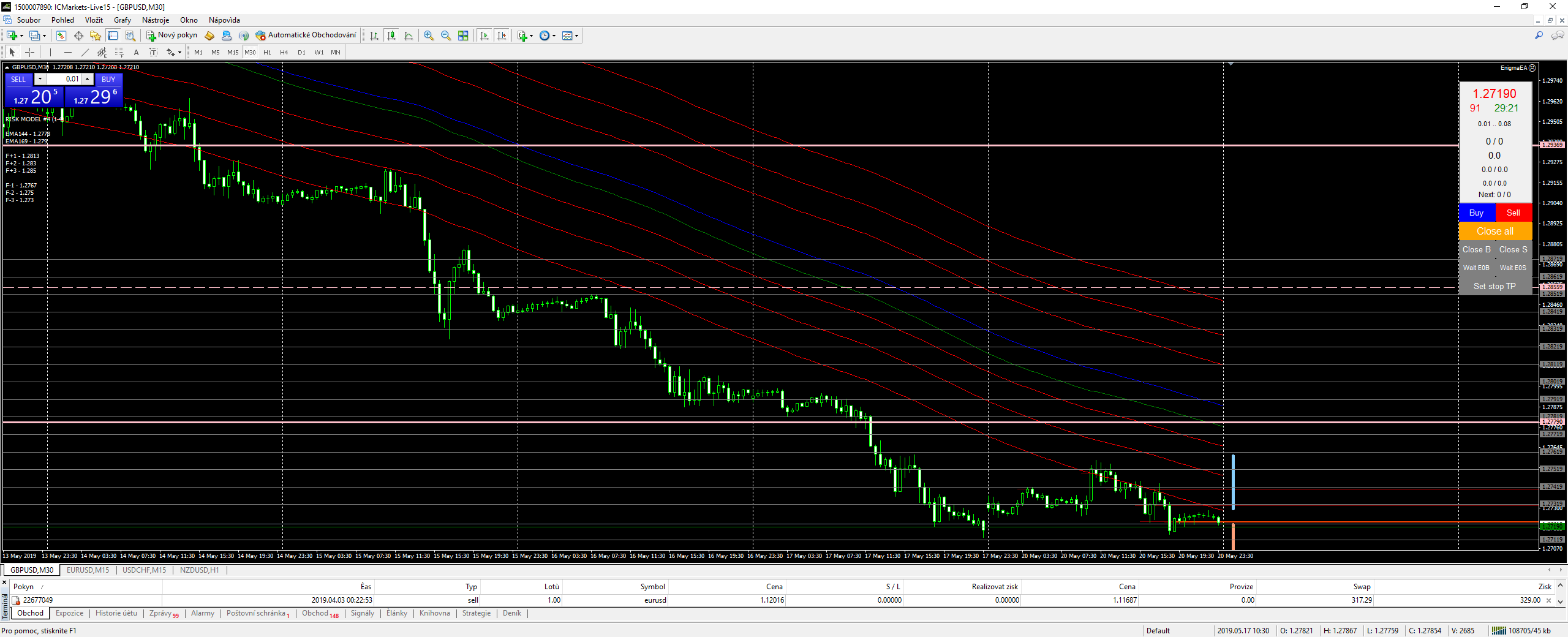Select the Fibonacci retracement tool
Image resolution: width=1568 pixels, height=637 pixels.
coord(119,53)
